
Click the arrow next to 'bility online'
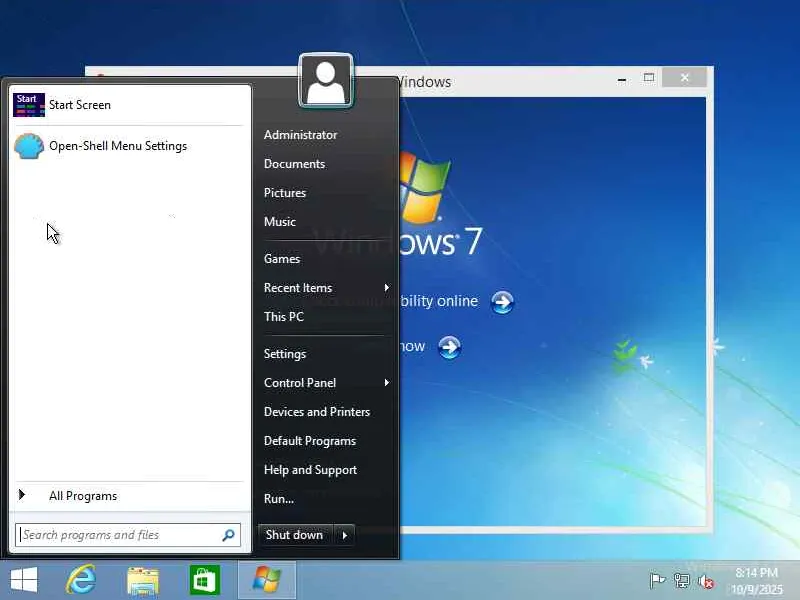coord(502,302)
